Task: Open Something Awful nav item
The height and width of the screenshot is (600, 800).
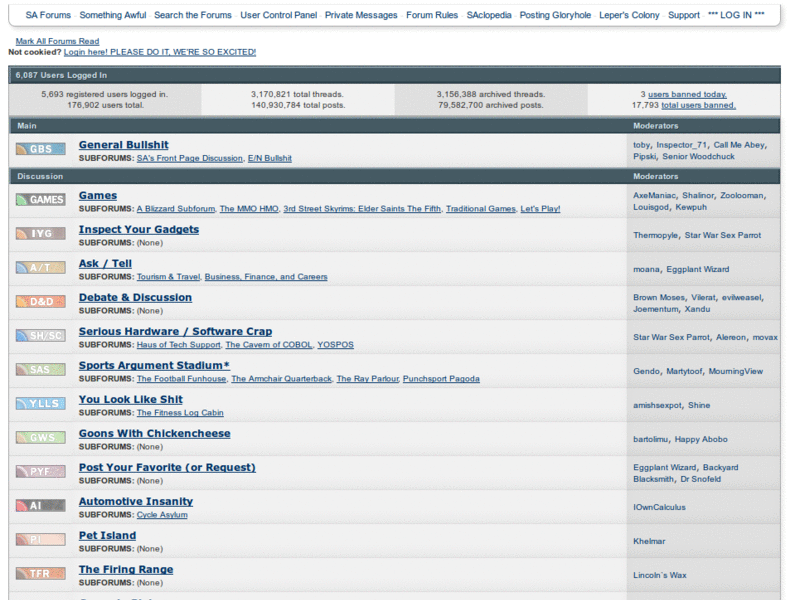Action: (113, 15)
